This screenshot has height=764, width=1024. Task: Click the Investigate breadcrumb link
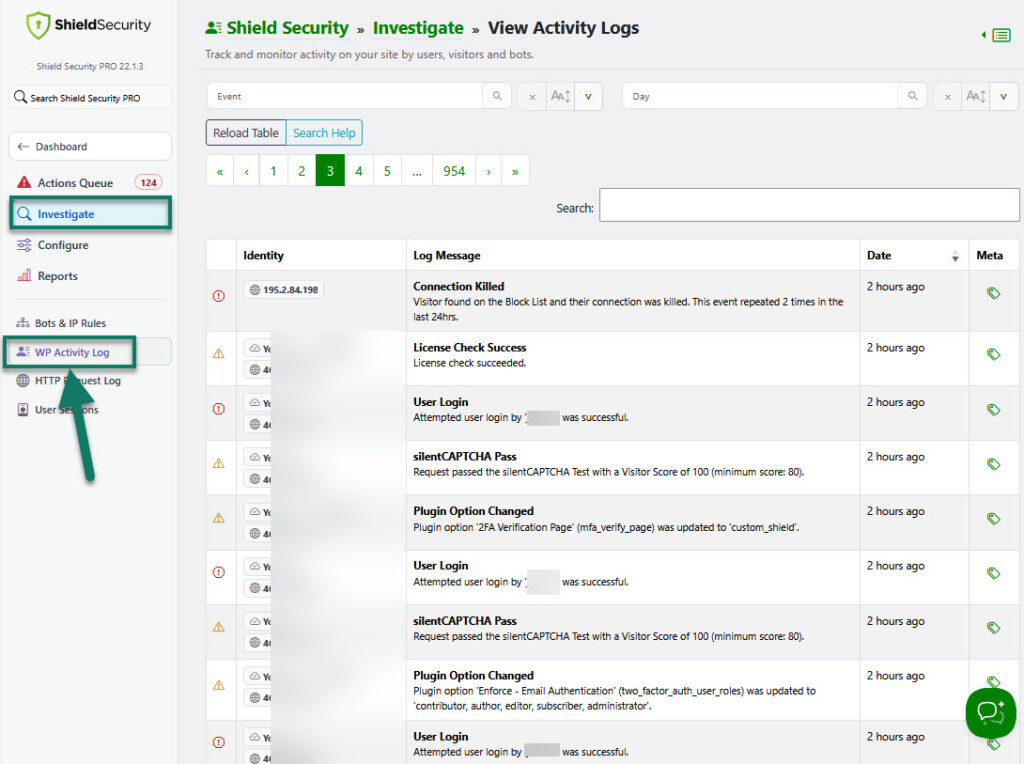418,28
